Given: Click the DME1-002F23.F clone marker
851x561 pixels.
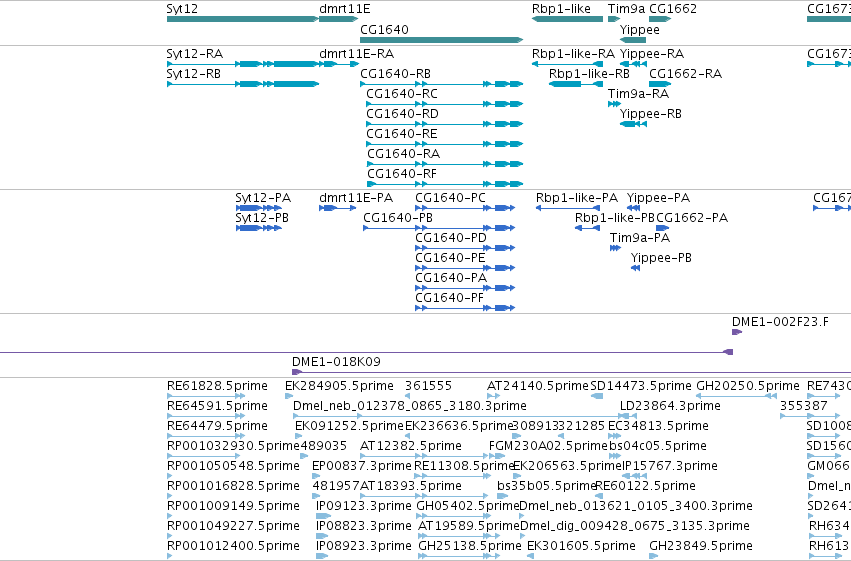Looking at the screenshot, I should (736, 332).
